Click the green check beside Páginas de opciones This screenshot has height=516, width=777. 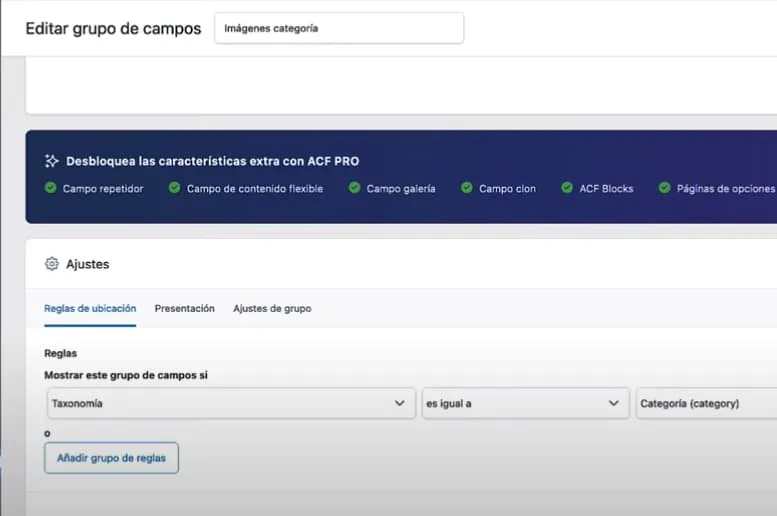coord(665,188)
